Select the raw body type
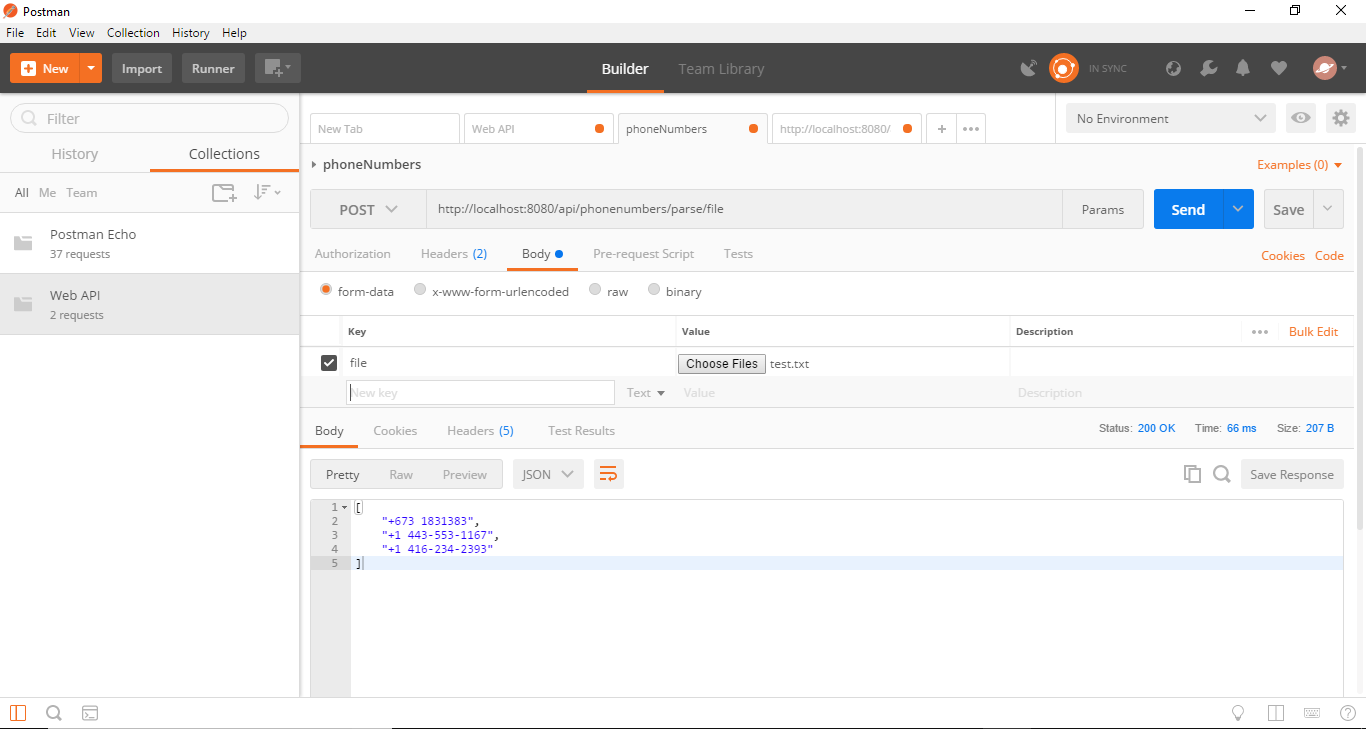 click(595, 290)
